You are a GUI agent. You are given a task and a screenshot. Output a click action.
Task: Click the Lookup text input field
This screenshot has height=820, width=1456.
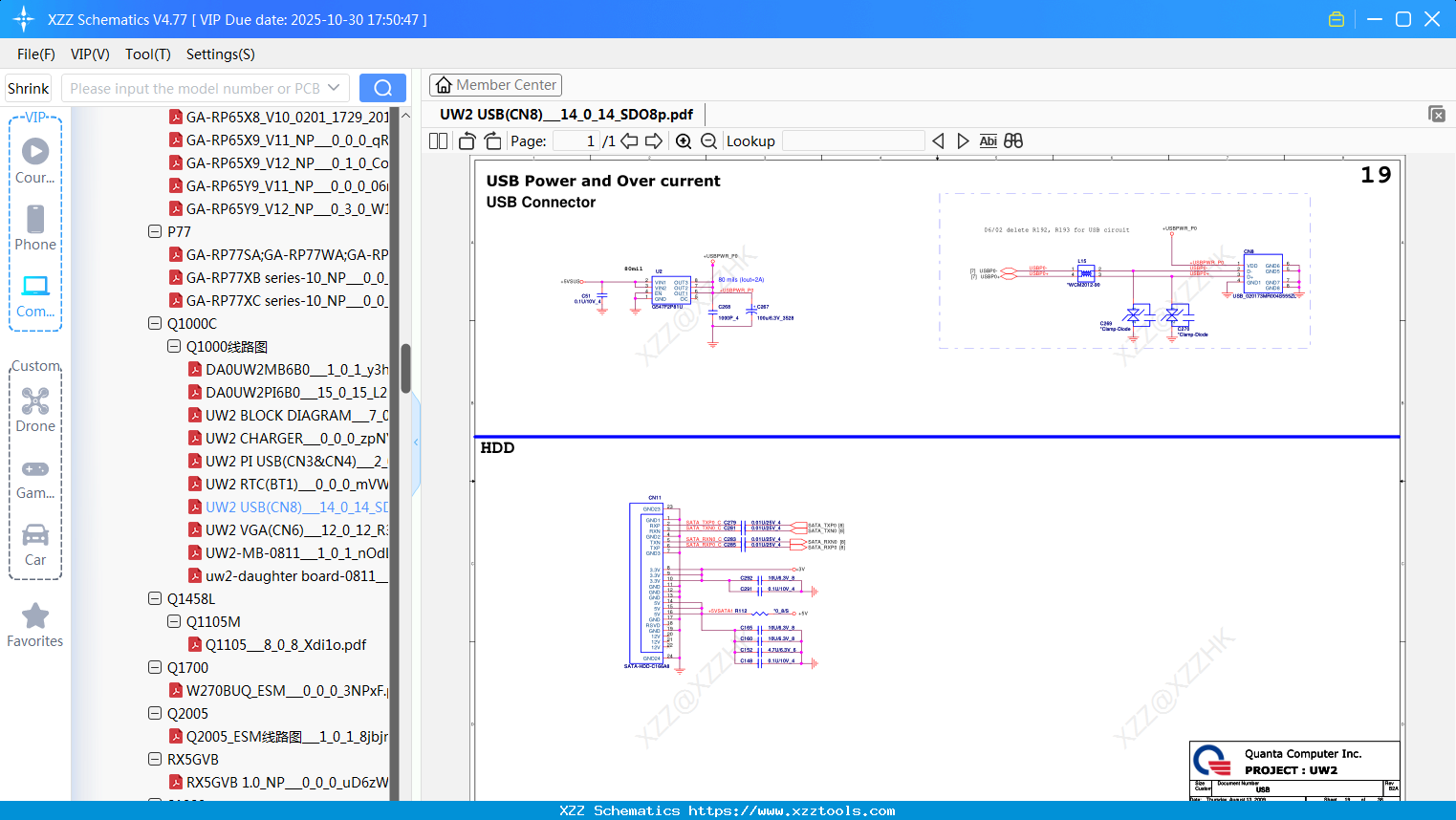click(x=853, y=141)
